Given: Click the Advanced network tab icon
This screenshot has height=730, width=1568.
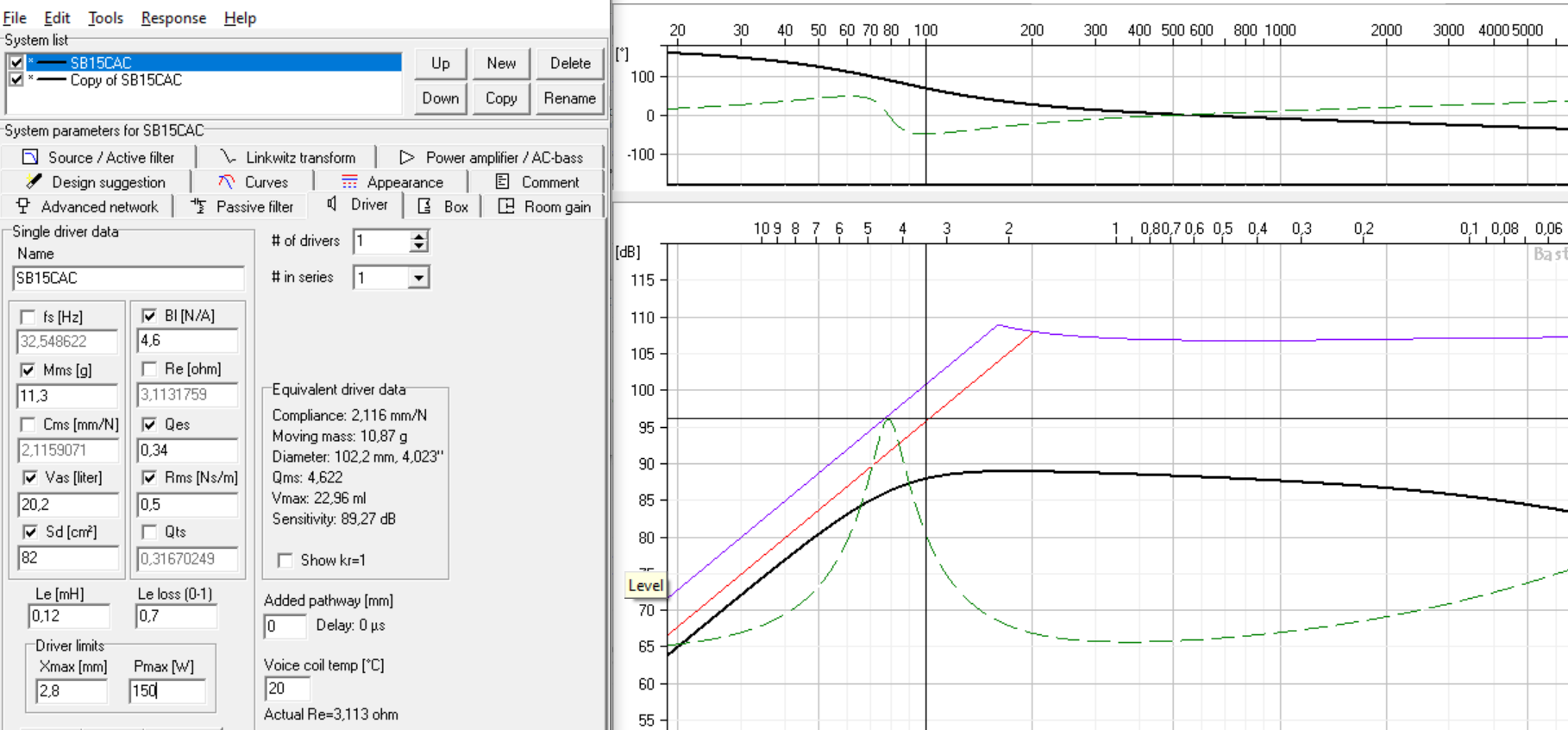Looking at the screenshot, I should click(23, 205).
